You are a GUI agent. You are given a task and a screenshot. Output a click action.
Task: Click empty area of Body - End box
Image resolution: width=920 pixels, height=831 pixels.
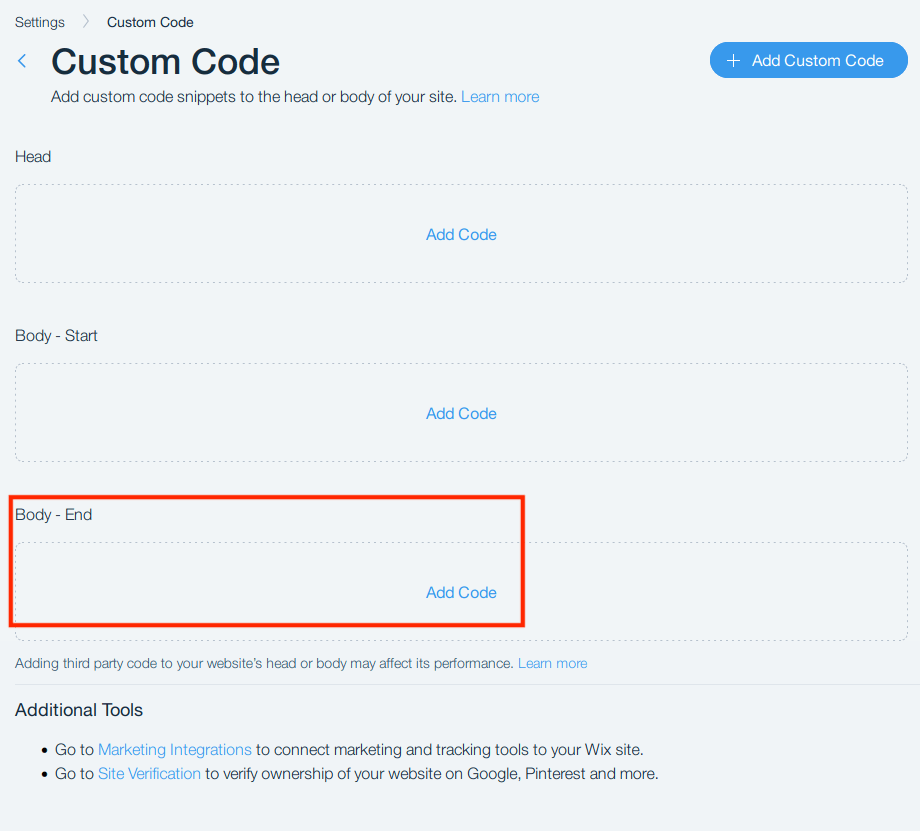pyautogui.click(x=704, y=592)
